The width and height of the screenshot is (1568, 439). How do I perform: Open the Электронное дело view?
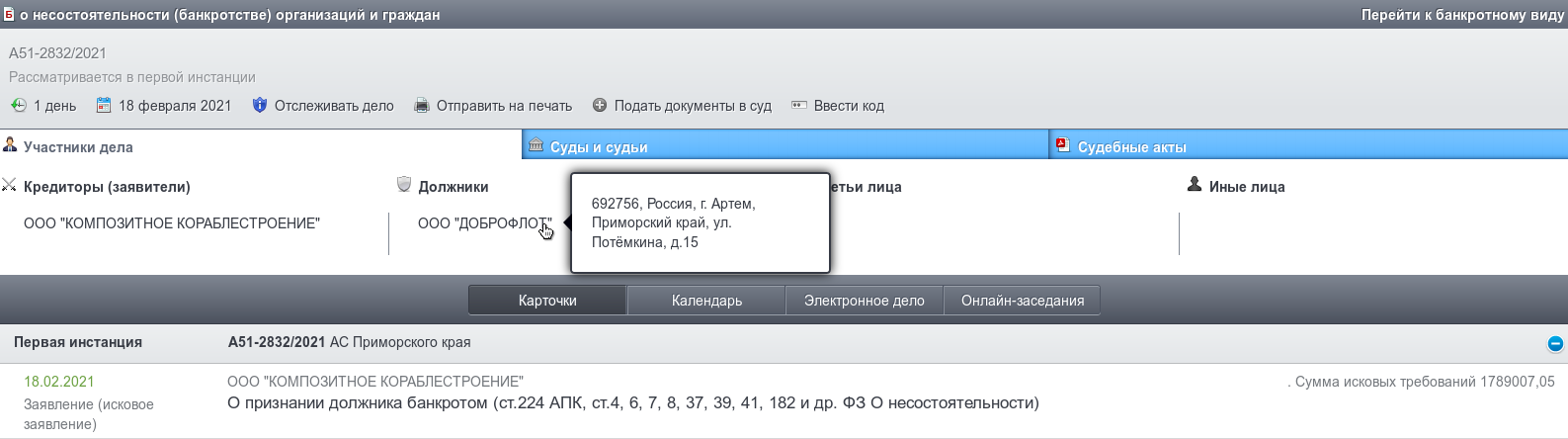pos(865,301)
